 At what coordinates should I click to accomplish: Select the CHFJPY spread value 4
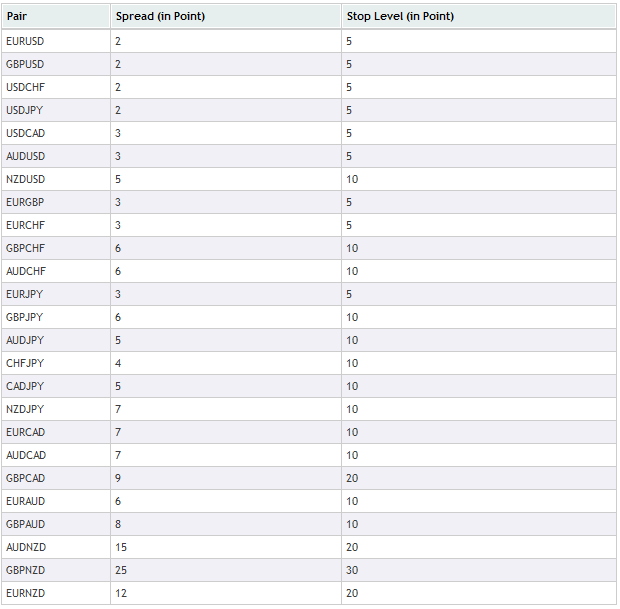coord(118,363)
